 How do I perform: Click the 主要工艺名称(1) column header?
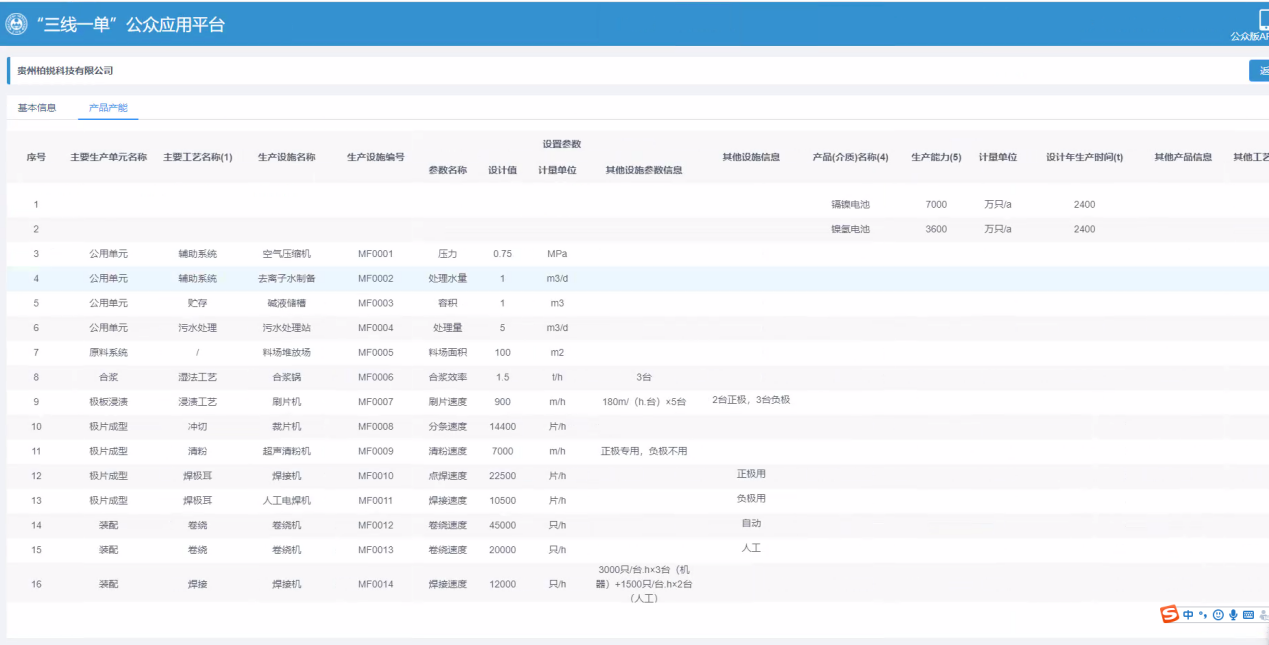click(198, 157)
